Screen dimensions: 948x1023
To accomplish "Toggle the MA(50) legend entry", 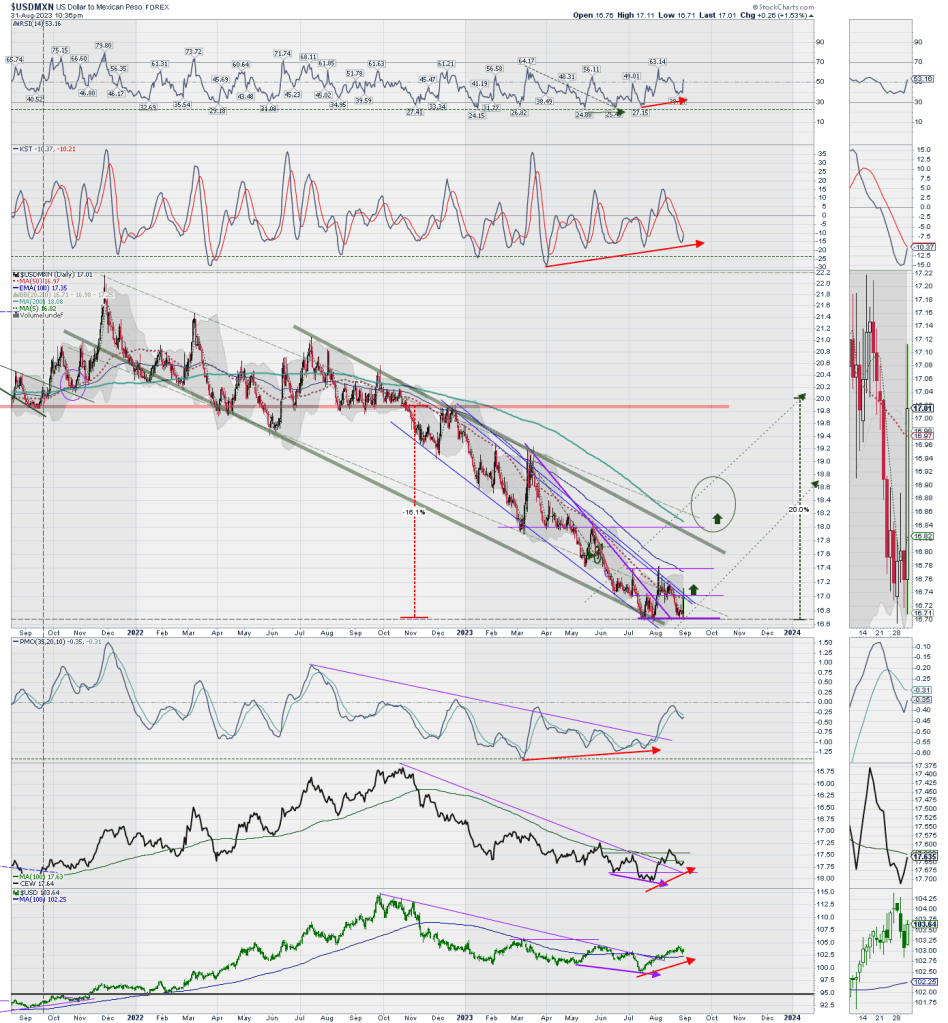I will click(33, 281).
